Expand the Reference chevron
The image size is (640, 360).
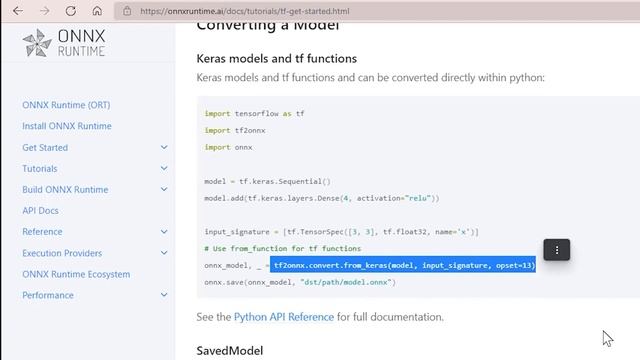coord(164,232)
